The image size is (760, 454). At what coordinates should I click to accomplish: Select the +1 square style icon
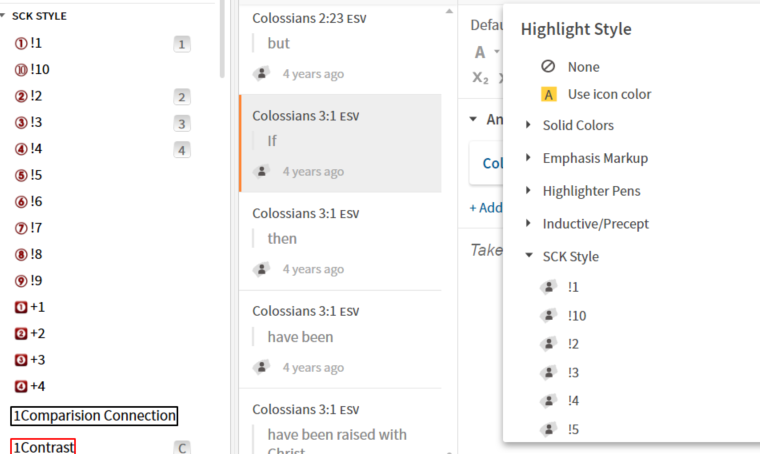pos(21,307)
